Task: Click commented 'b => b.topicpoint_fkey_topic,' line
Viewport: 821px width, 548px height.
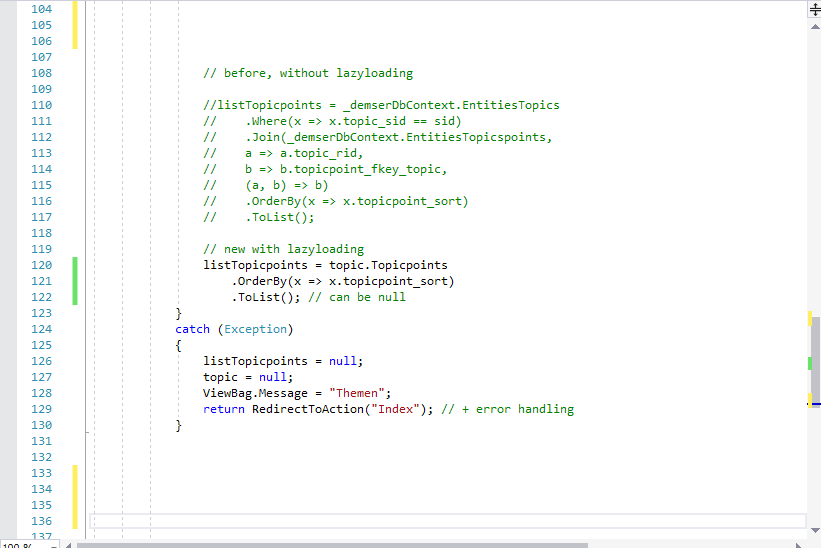Action: [x=346, y=169]
